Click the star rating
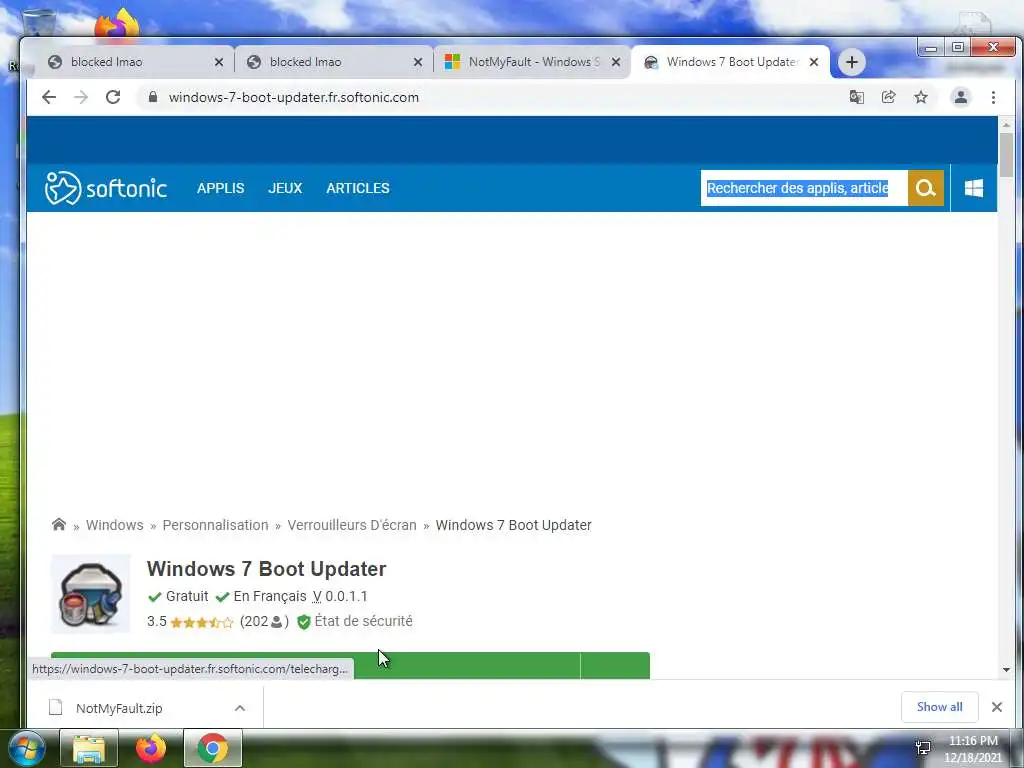Screen dimensions: 1024x768 pos(201,622)
